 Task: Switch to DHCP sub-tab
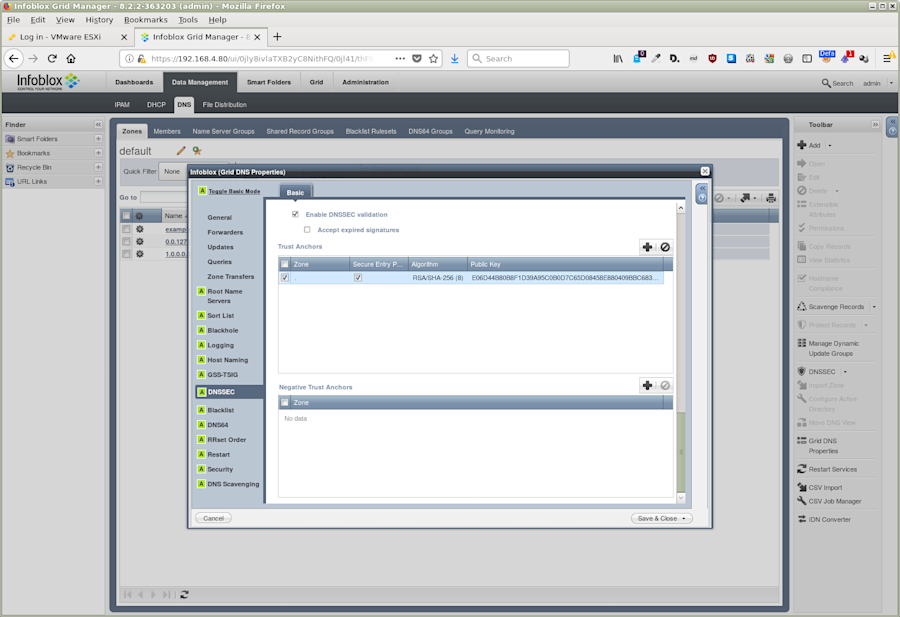(156, 104)
